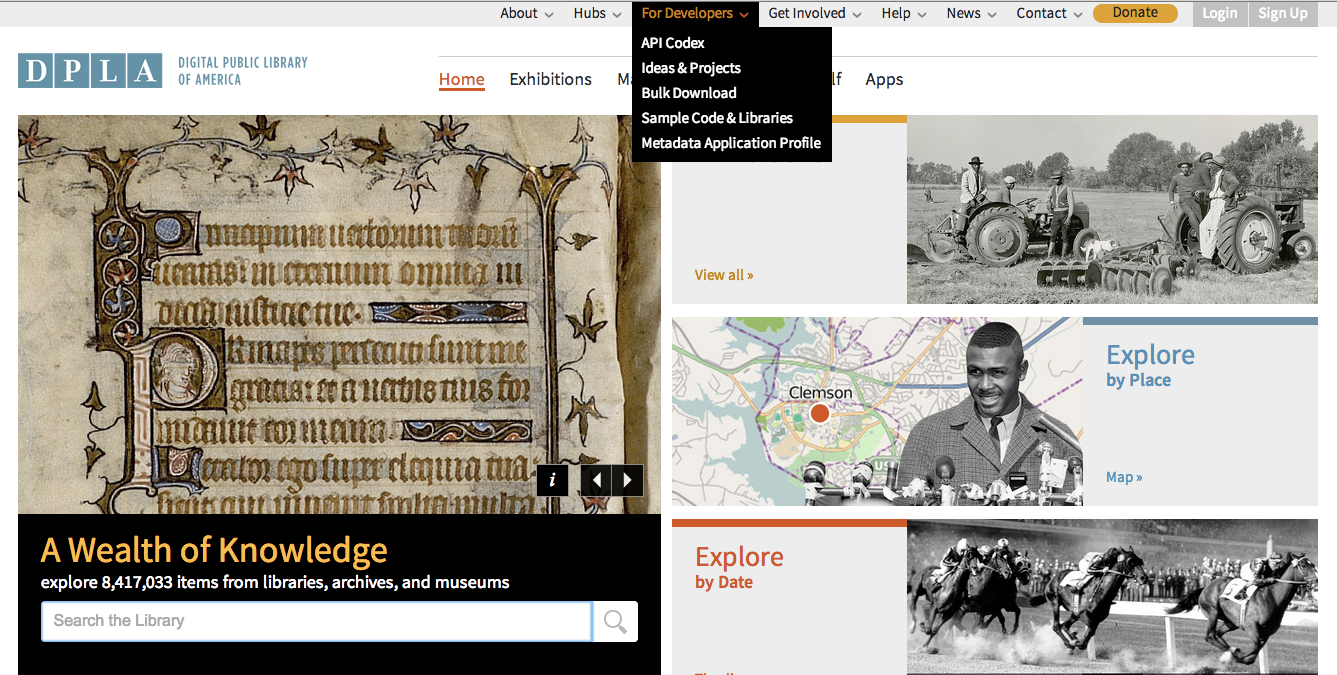Click the 'A Wealth of Knowledge' heading
Image resolution: width=1337 pixels, height=675 pixels.
pos(214,550)
